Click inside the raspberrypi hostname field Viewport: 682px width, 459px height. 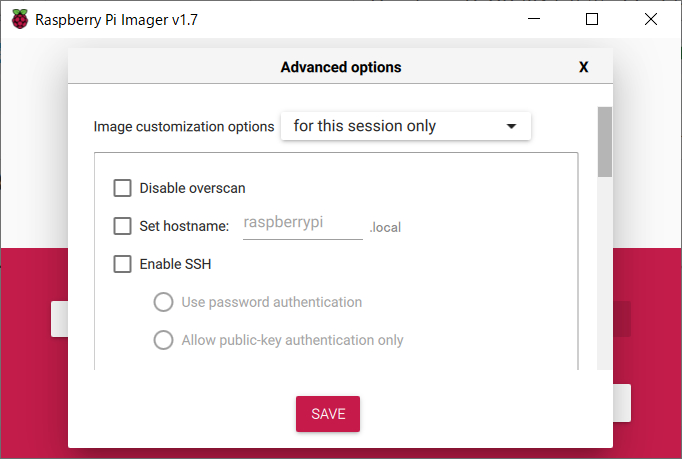point(303,225)
